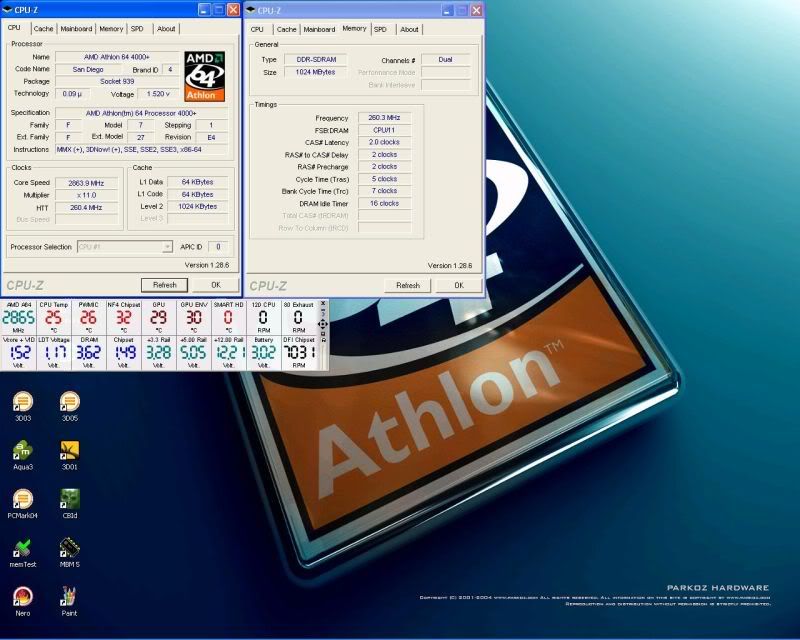Click the four-arrow move icon on sensor monitor
This screenshot has width=800, height=640.
point(322,324)
